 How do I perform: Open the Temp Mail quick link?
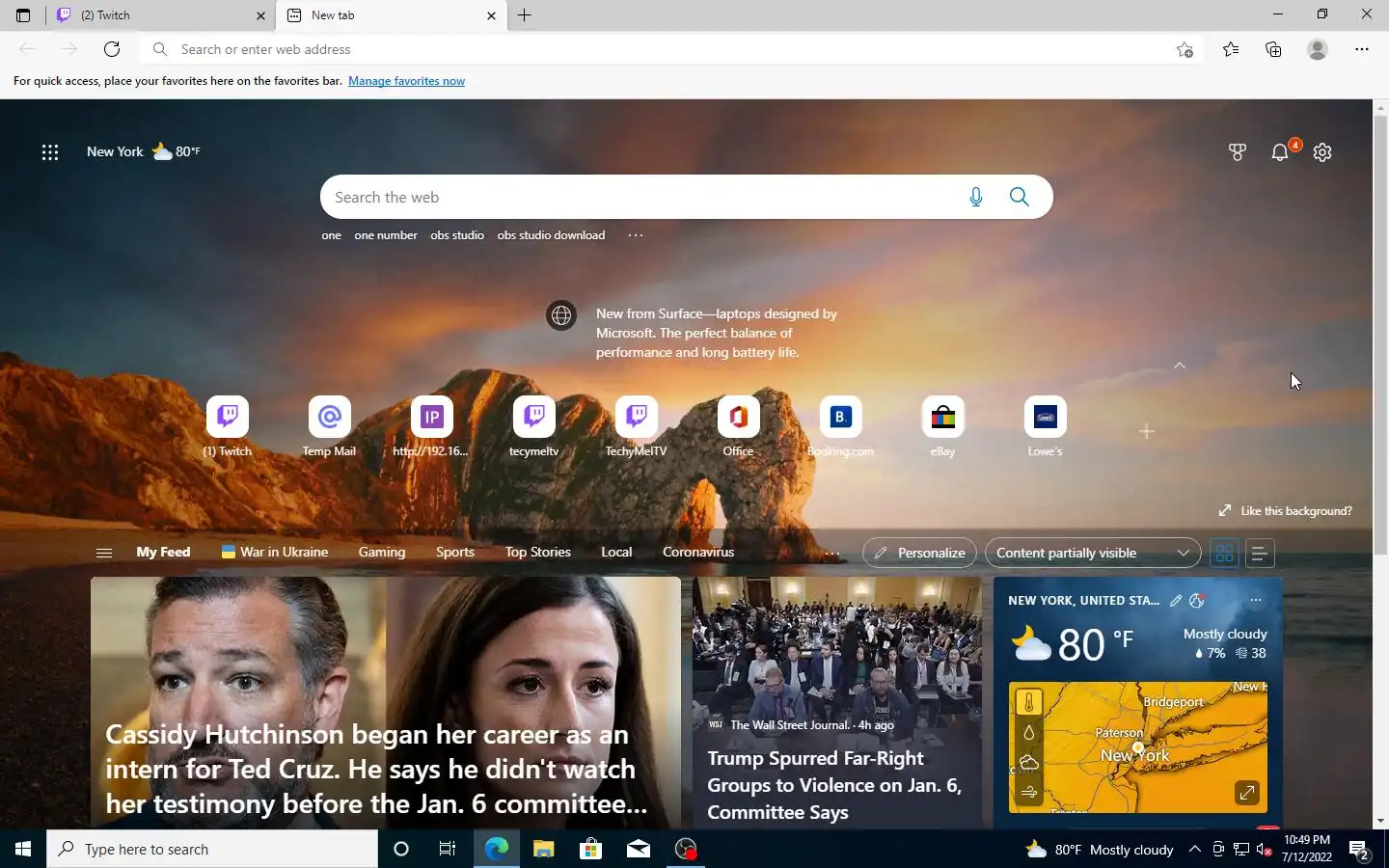click(330, 426)
